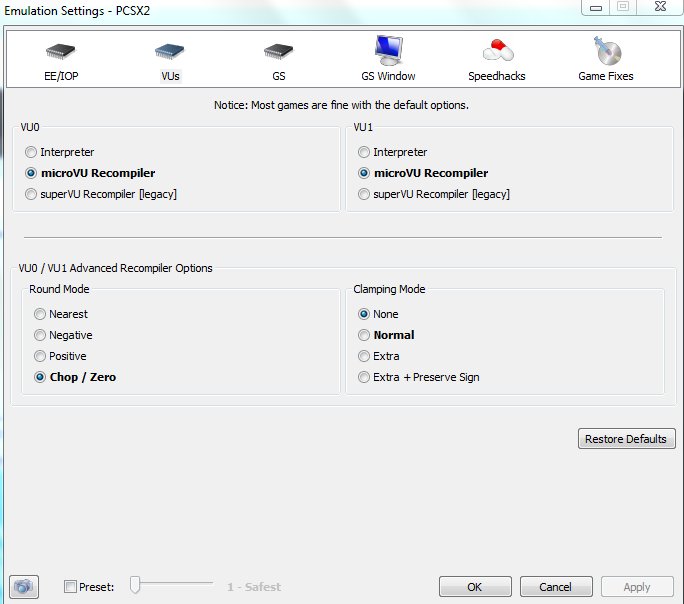Open the Speedhacks pills icon
Viewport: 684px width, 604px height.
(498, 50)
